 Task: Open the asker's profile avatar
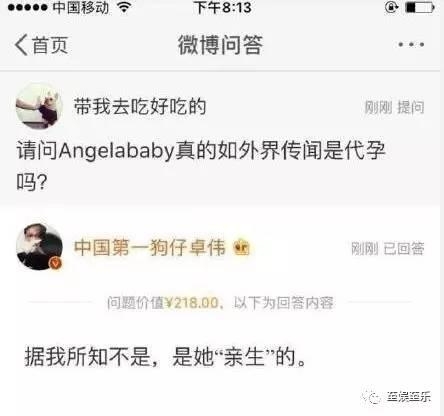click(x=39, y=107)
